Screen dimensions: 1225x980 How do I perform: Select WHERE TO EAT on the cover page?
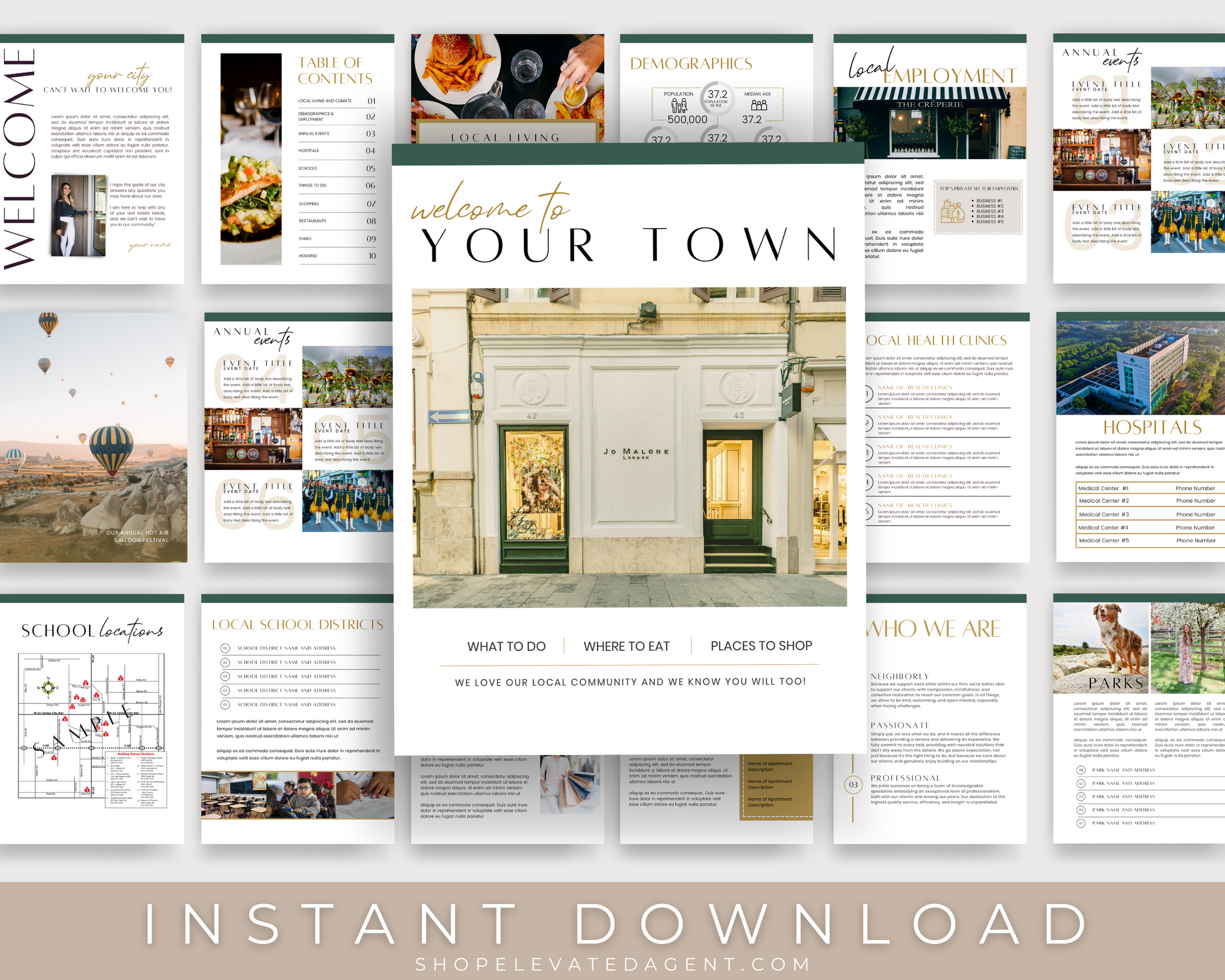pos(626,646)
